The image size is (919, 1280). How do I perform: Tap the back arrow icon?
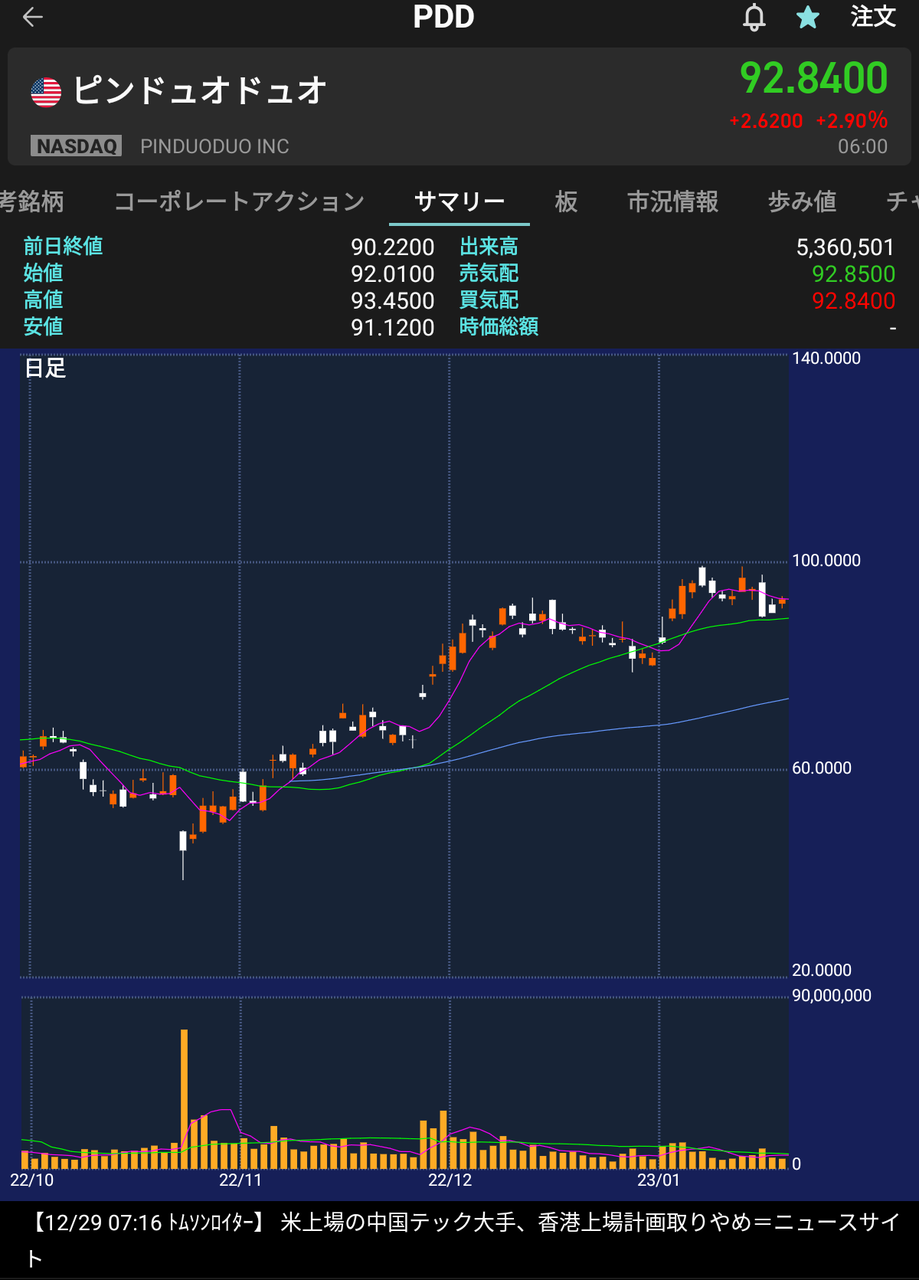tap(33, 17)
